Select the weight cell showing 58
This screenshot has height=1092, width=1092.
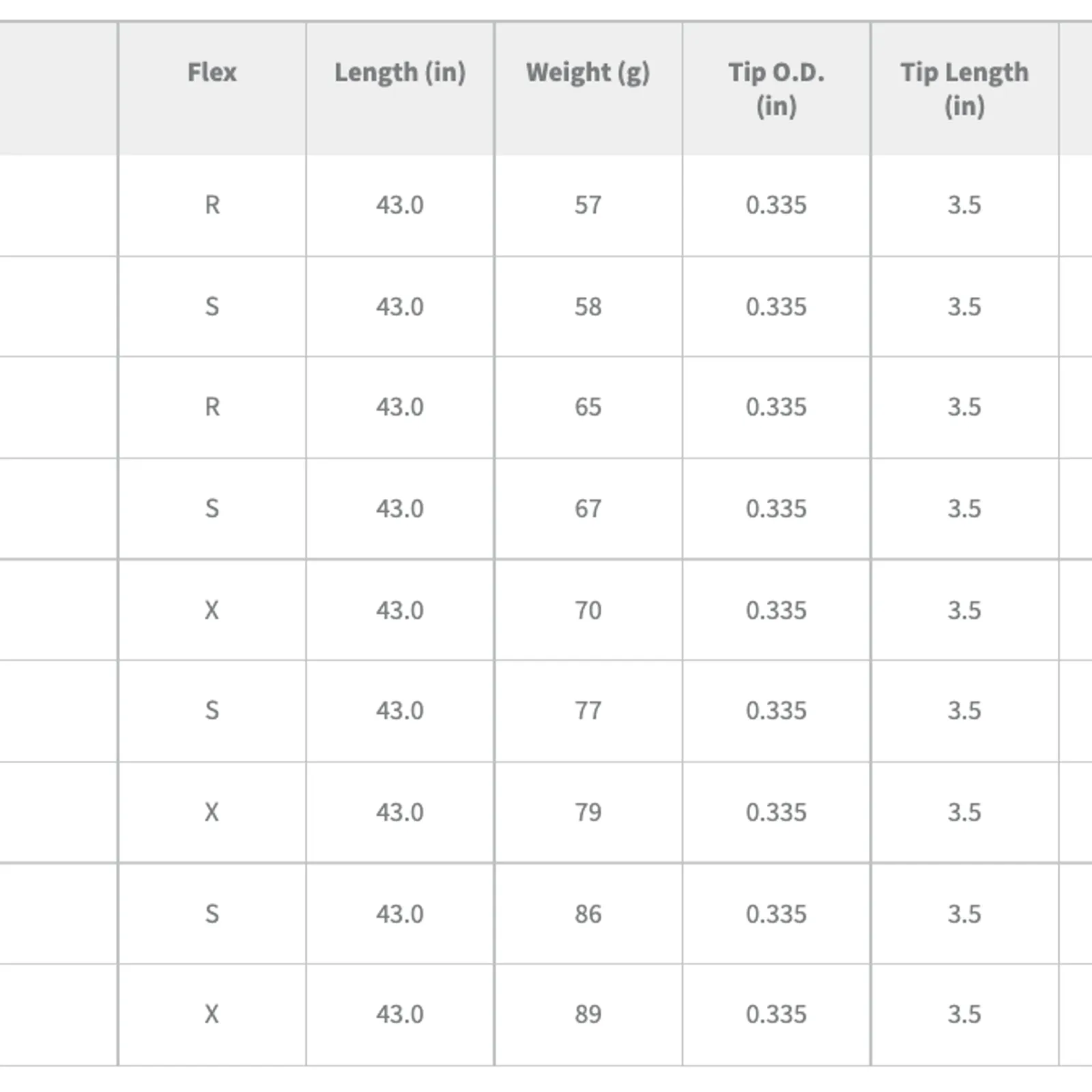[588, 307]
